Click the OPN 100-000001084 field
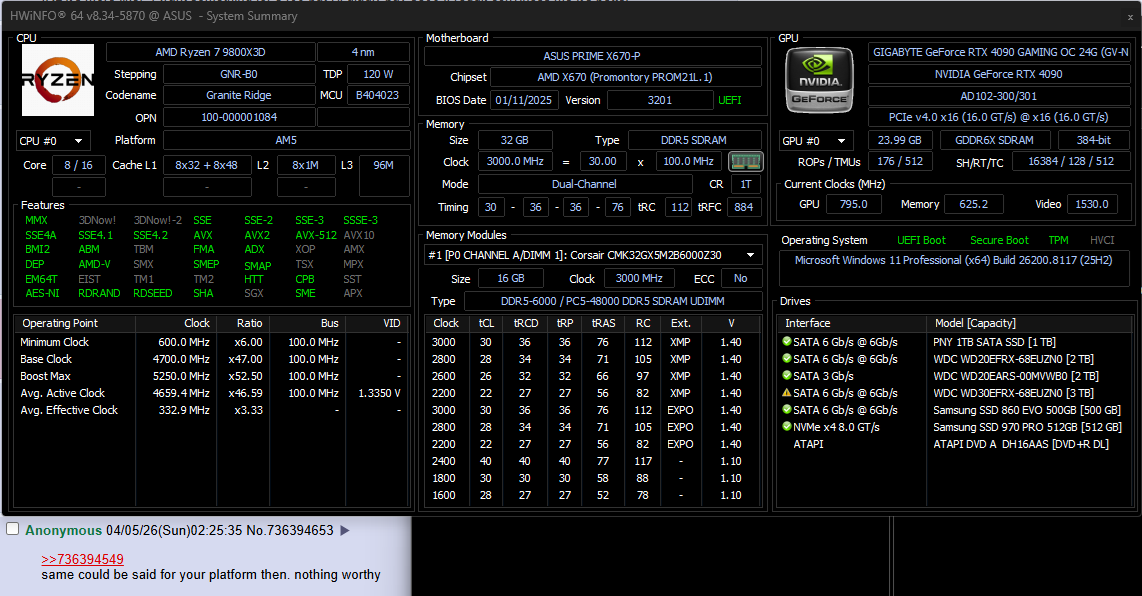The image size is (1142, 596). 239,117
